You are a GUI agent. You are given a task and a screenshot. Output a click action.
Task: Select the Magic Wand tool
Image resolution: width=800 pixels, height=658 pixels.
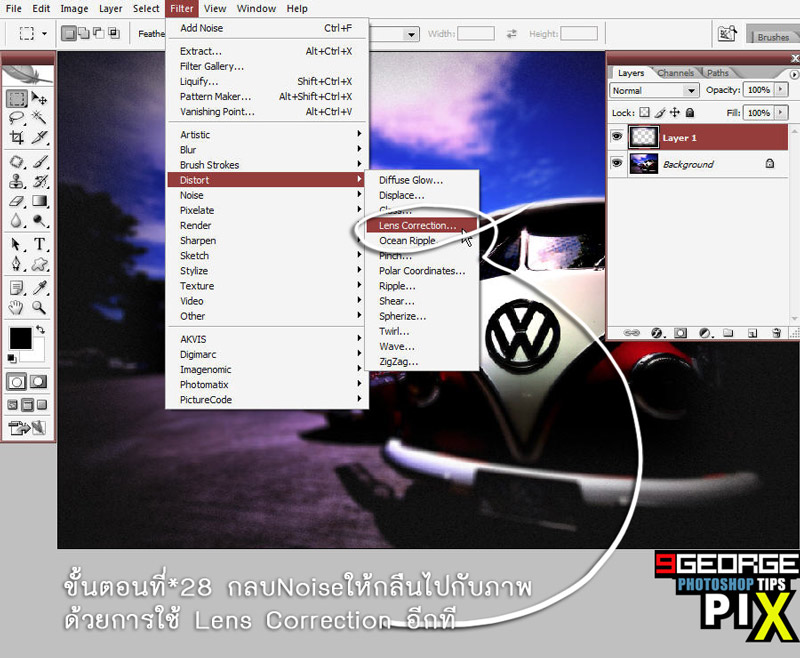click(x=39, y=118)
